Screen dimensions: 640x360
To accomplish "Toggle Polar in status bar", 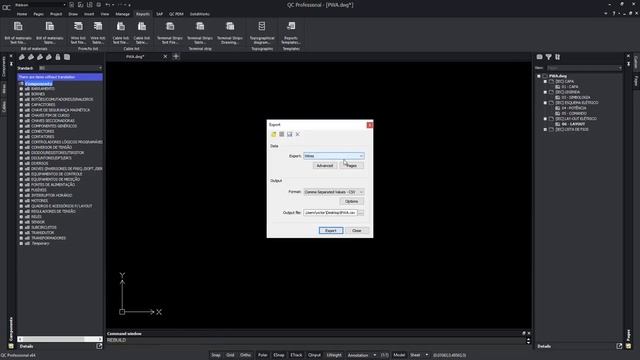I will coord(262,355).
